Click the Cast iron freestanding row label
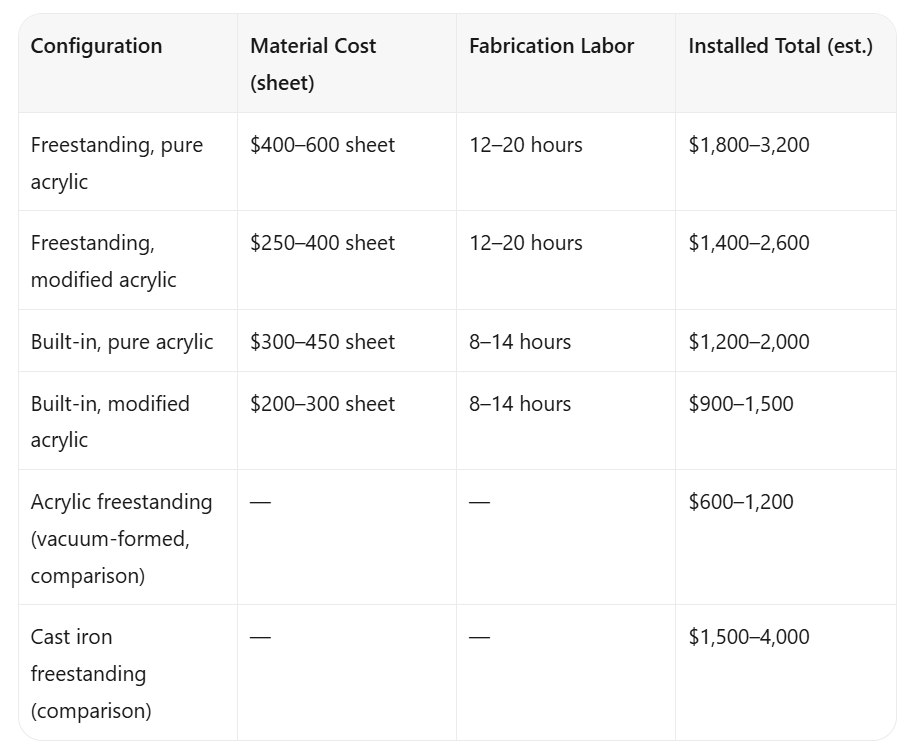The image size is (924, 747). 91,673
